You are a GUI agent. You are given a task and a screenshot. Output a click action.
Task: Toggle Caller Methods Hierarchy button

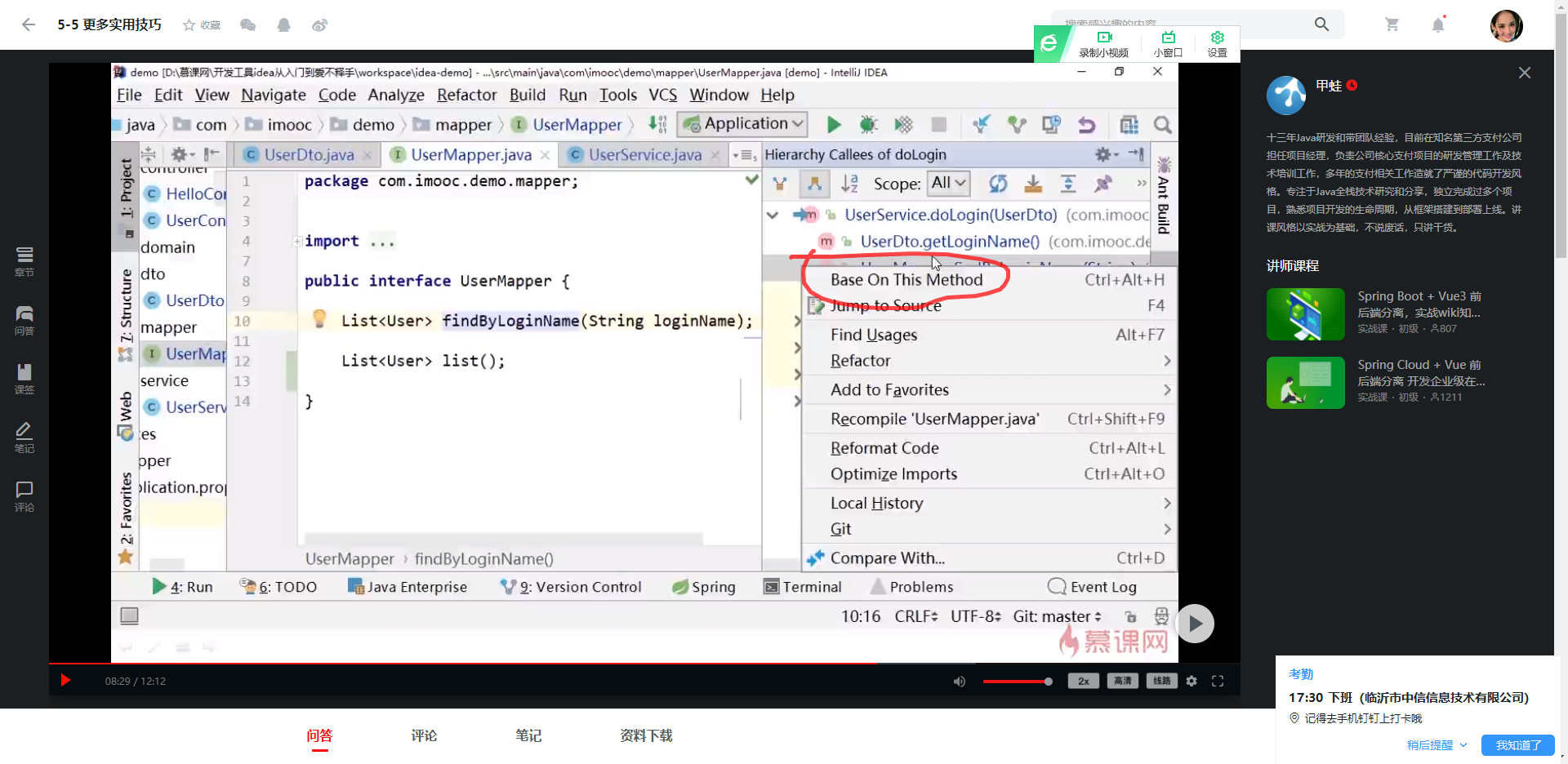point(780,184)
